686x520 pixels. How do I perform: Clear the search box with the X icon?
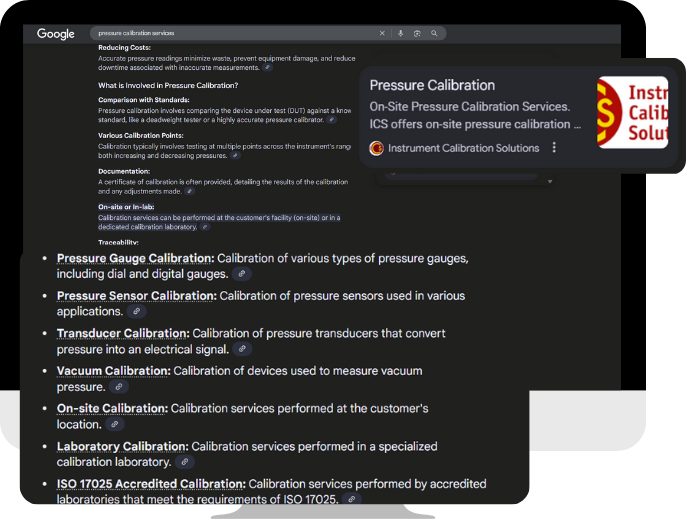381,33
